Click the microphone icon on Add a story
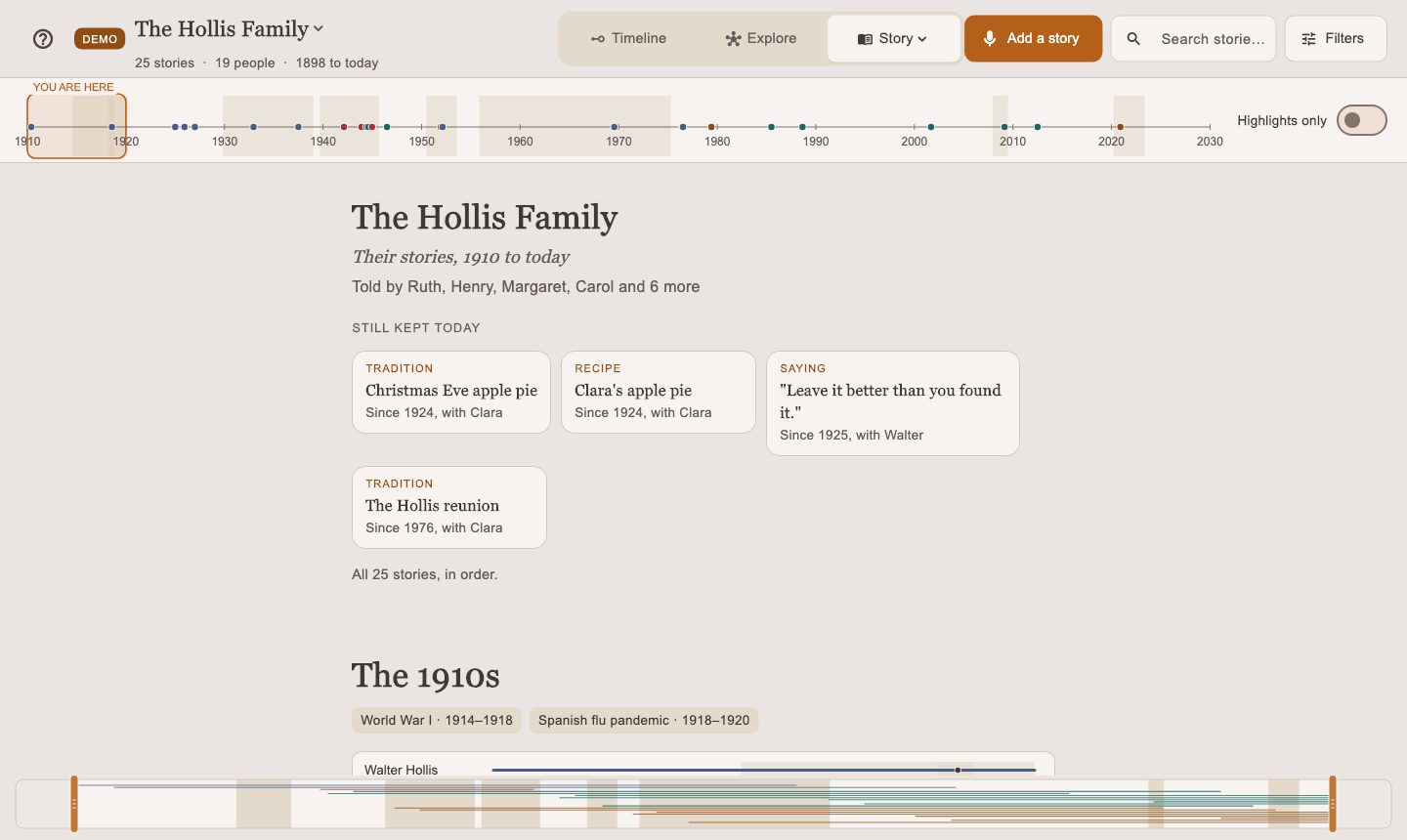The height and width of the screenshot is (840, 1407). click(990, 38)
